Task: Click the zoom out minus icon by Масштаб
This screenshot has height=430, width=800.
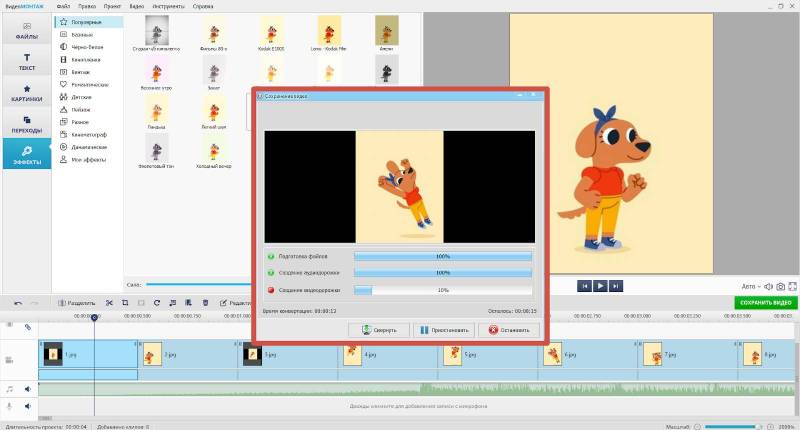Action: 697,426
